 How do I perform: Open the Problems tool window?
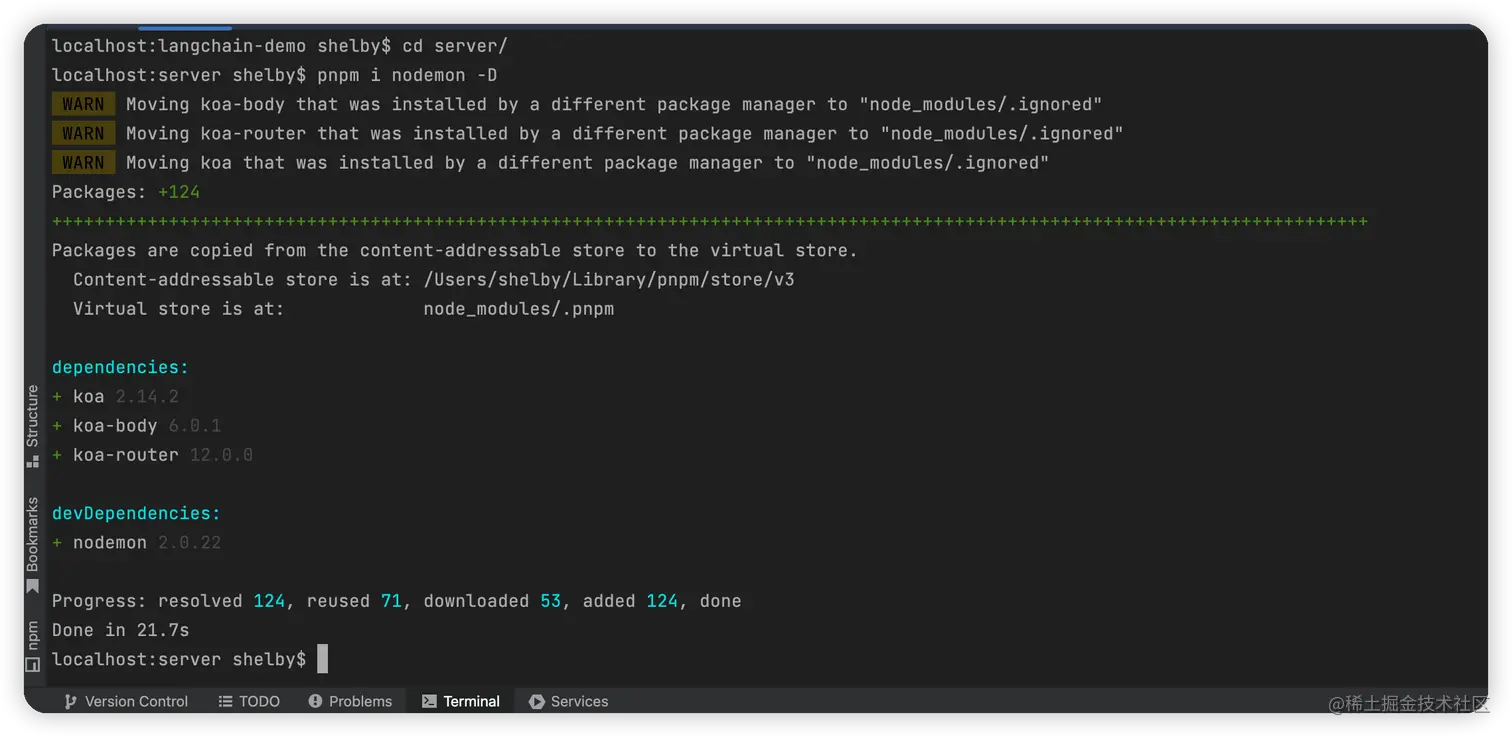click(x=350, y=701)
